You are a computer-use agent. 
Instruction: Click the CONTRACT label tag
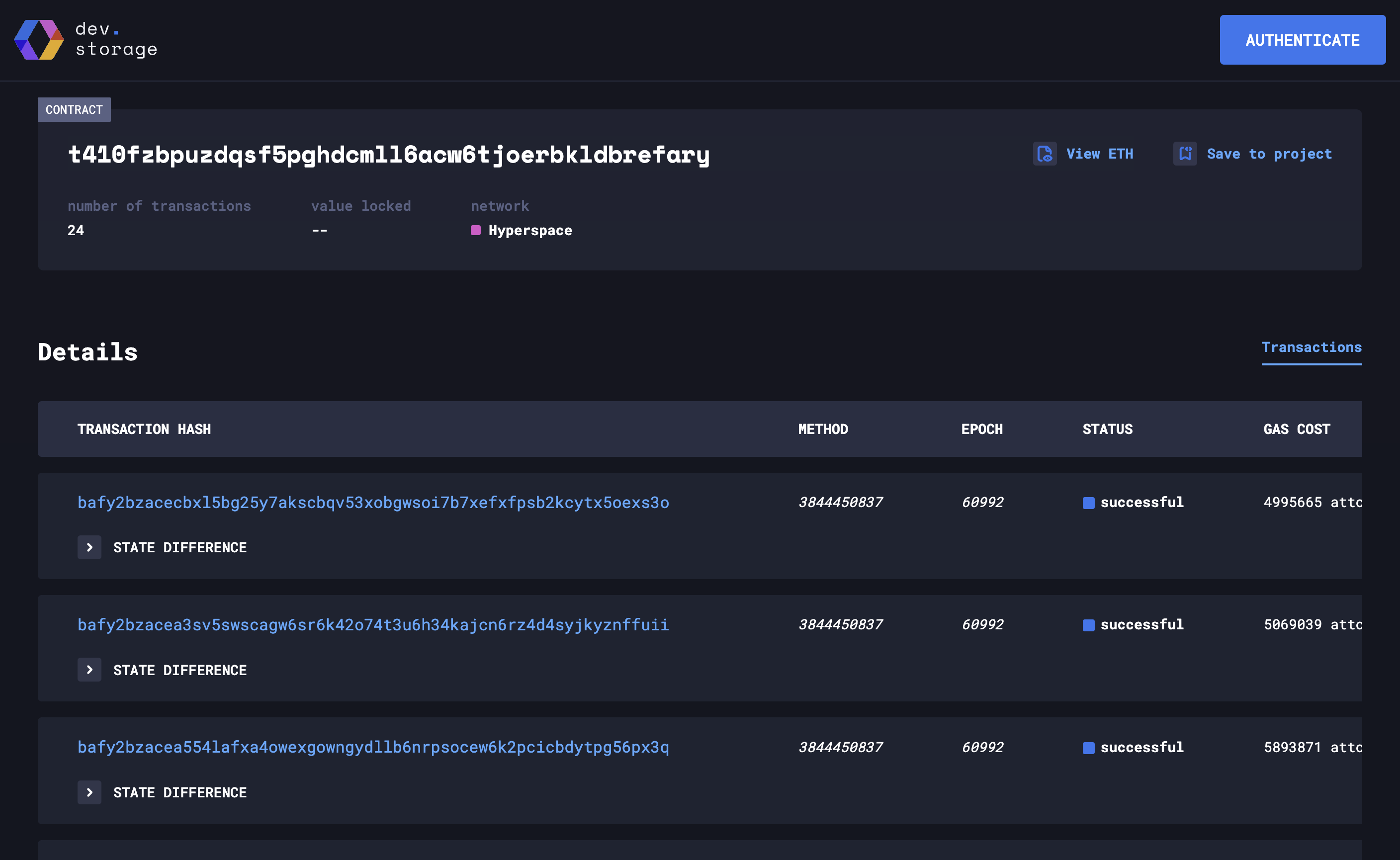pyautogui.click(x=74, y=110)
